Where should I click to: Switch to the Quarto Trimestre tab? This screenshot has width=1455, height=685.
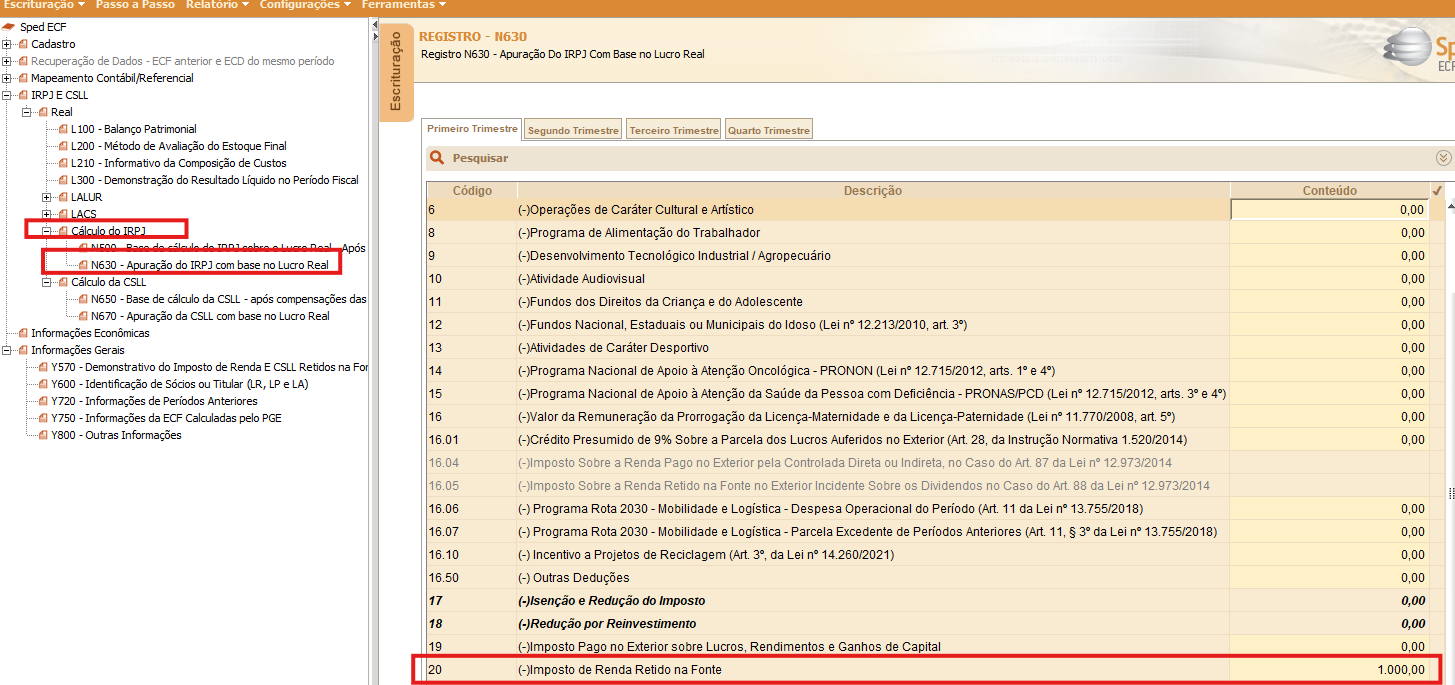click(x=769, y=130)
